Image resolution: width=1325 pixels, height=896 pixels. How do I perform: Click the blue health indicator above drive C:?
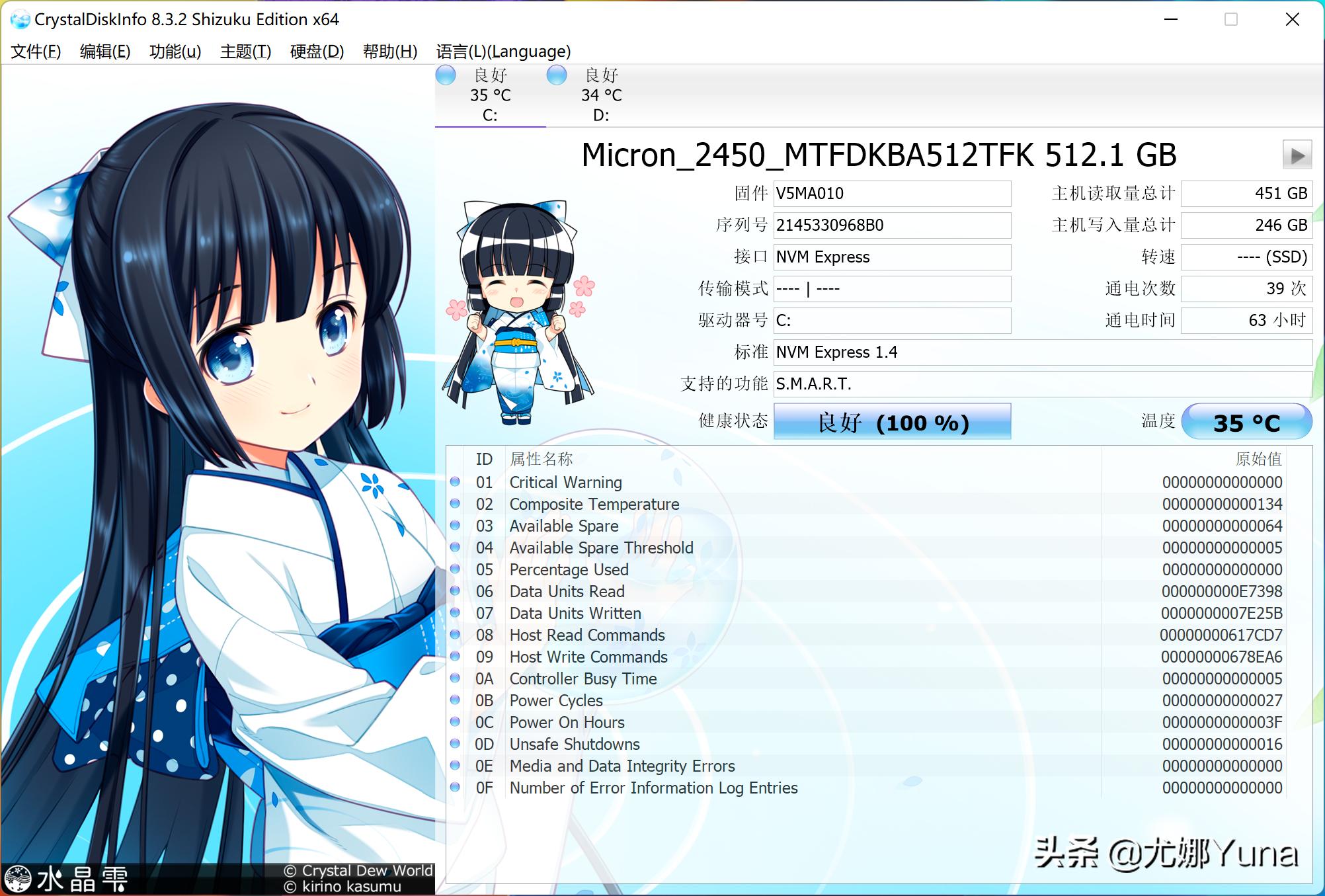click(x=446, y=75)
